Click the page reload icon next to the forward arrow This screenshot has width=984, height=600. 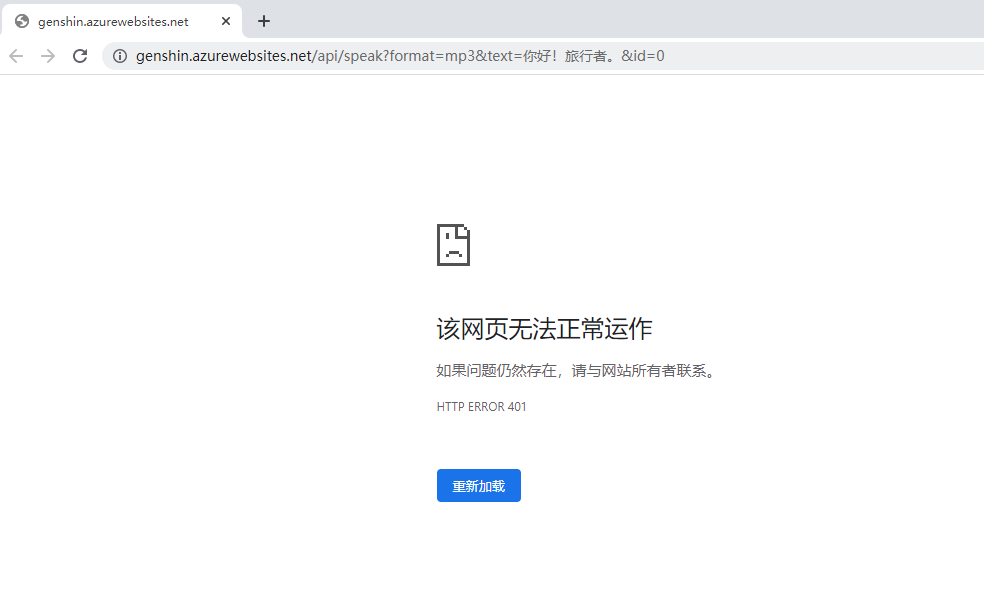[x=80, y=56]
